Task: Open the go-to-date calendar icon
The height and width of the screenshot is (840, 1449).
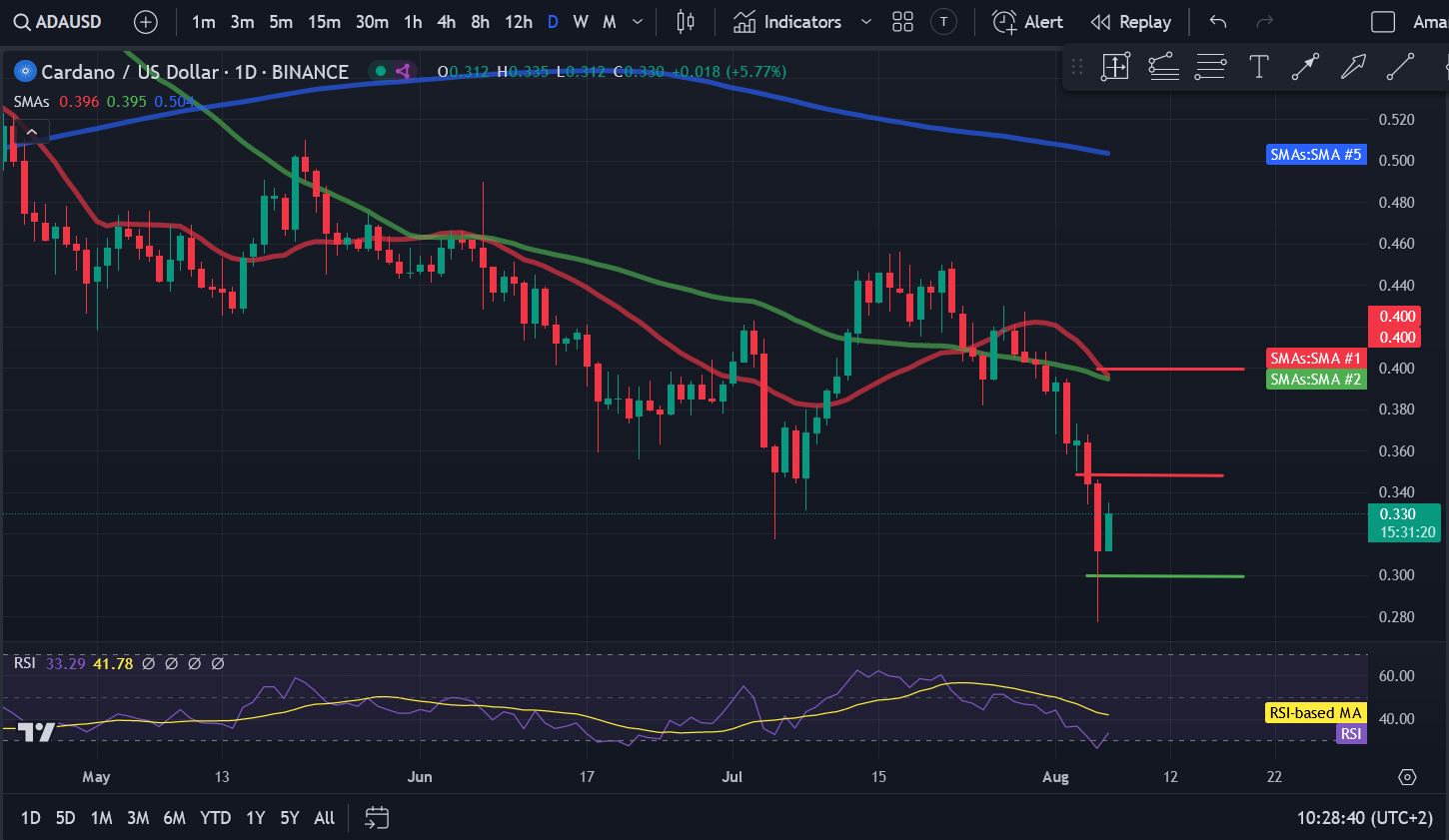Action: [377, 818]
